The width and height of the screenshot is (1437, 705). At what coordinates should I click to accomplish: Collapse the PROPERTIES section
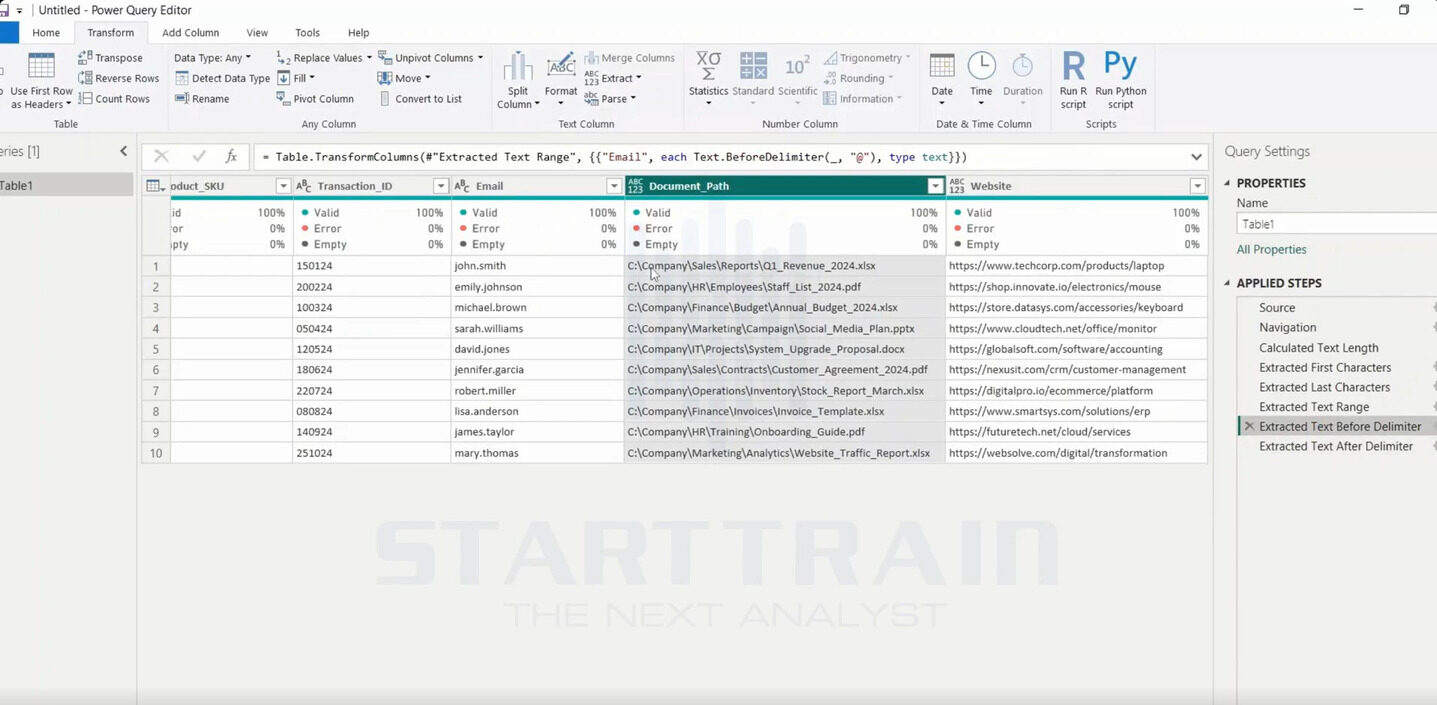1228,183
